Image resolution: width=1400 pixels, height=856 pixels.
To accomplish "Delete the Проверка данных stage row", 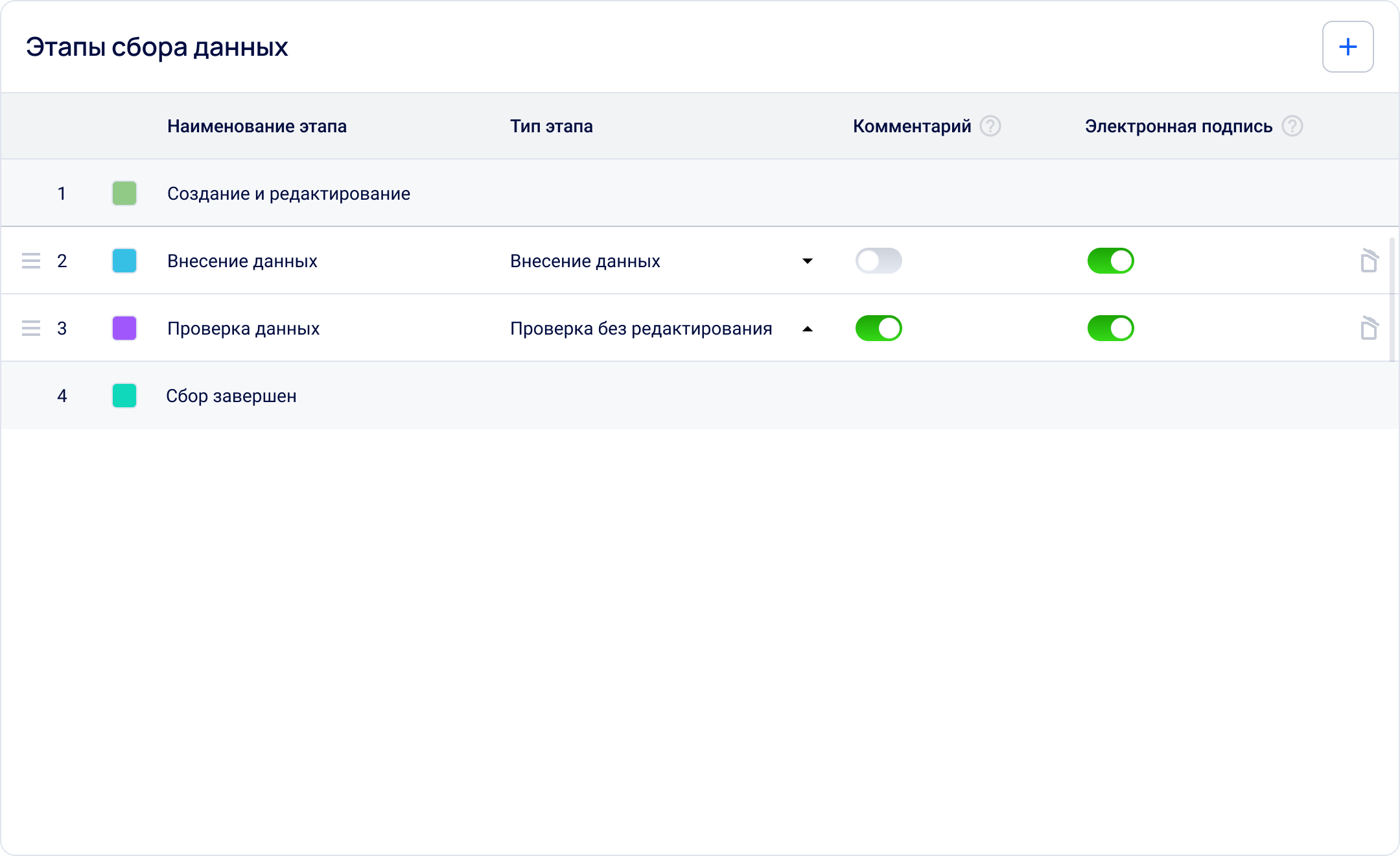I will [1369, 328].
